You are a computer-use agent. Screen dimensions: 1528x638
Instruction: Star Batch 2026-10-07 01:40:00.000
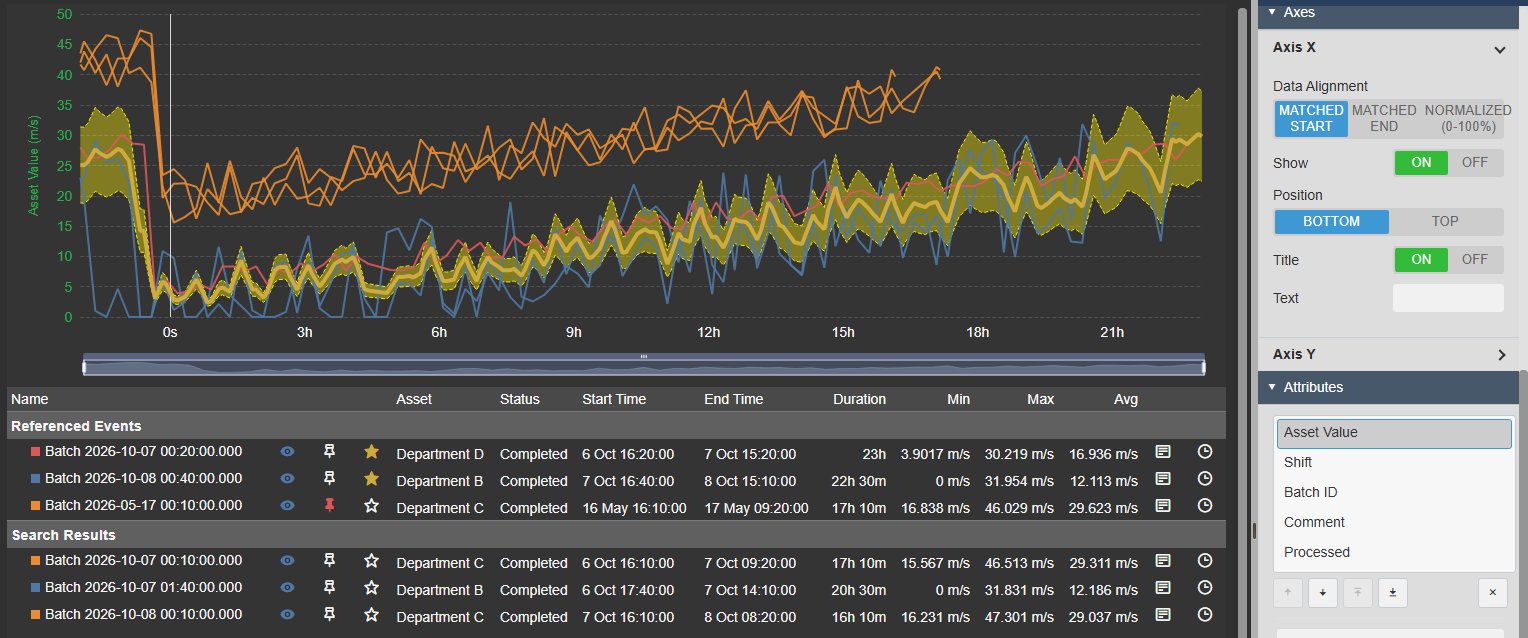[x=371, y=588]
